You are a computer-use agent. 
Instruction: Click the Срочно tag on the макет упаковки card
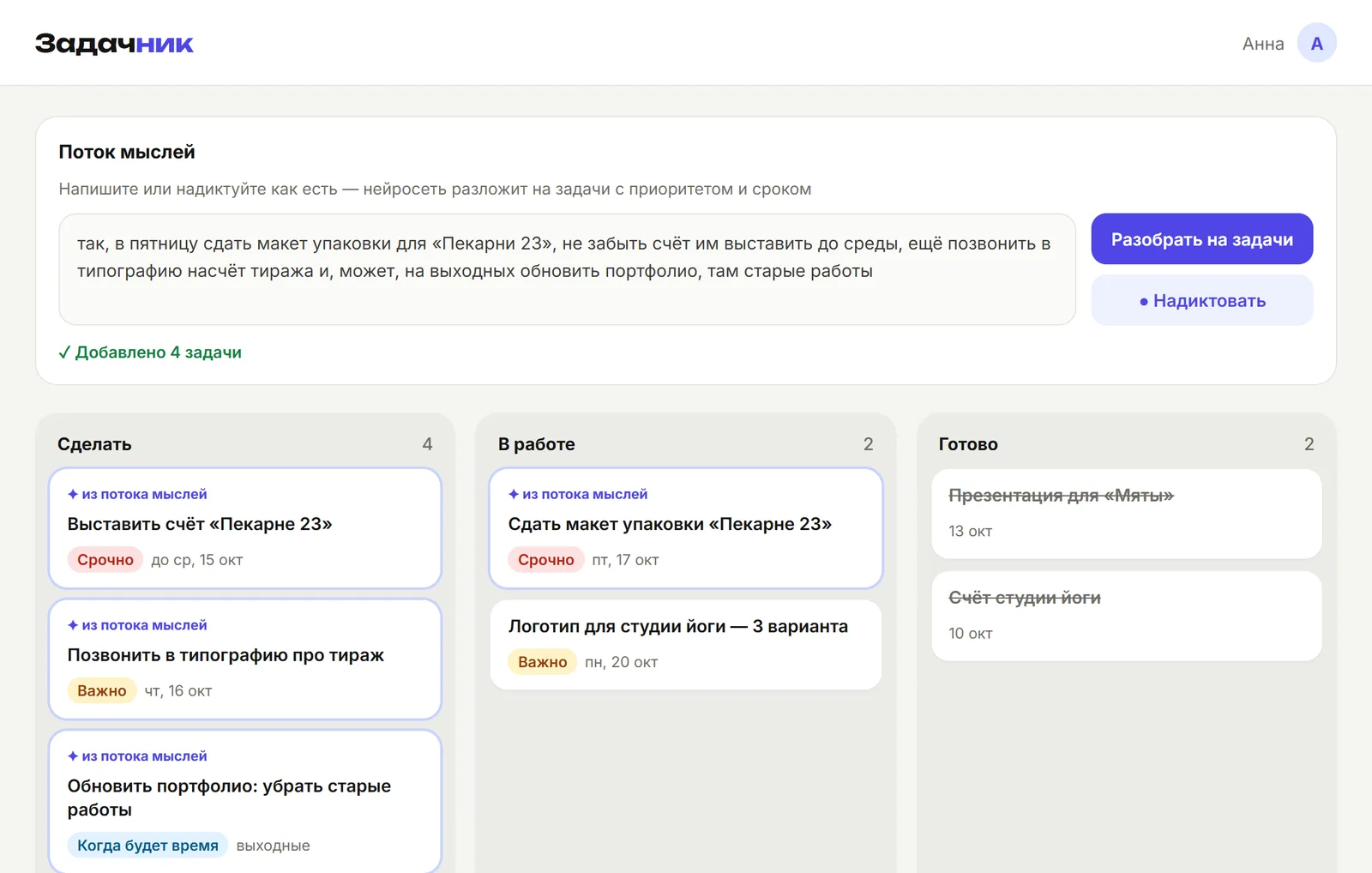pyautogui.click(x=546, y=560)
